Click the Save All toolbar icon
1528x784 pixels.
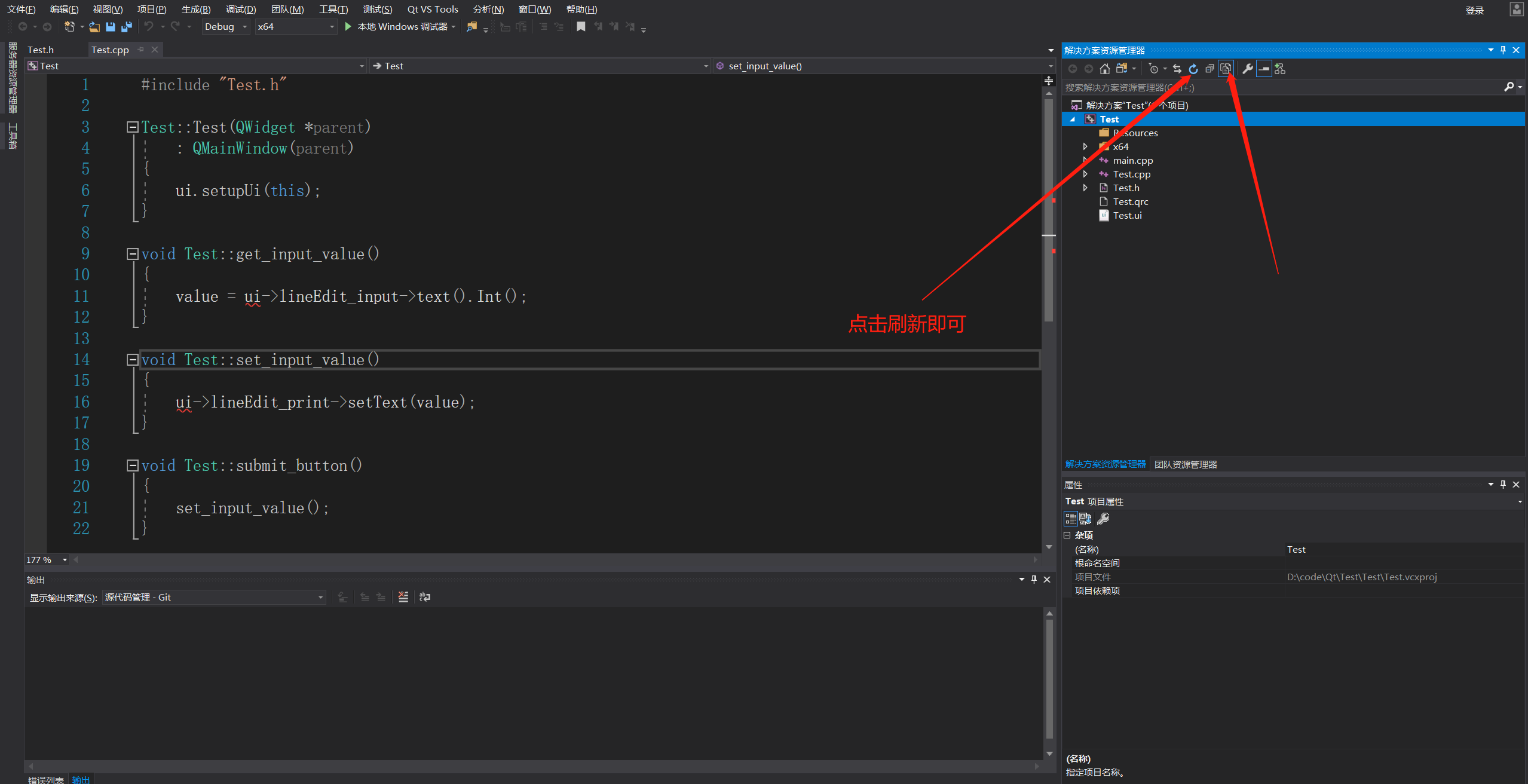pyautogui.click(x=126, y=27)
